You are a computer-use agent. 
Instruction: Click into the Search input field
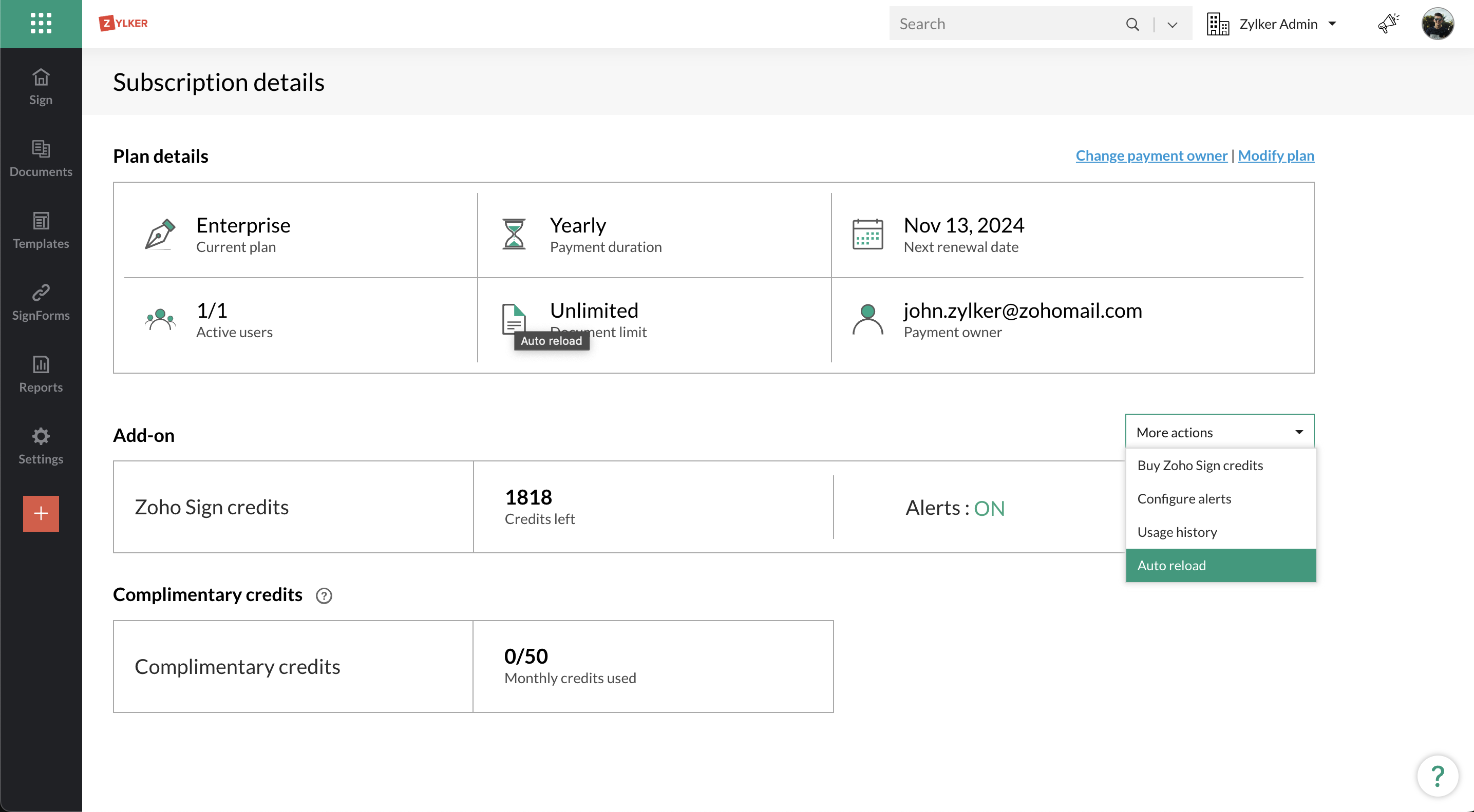tap(1001, 24)
